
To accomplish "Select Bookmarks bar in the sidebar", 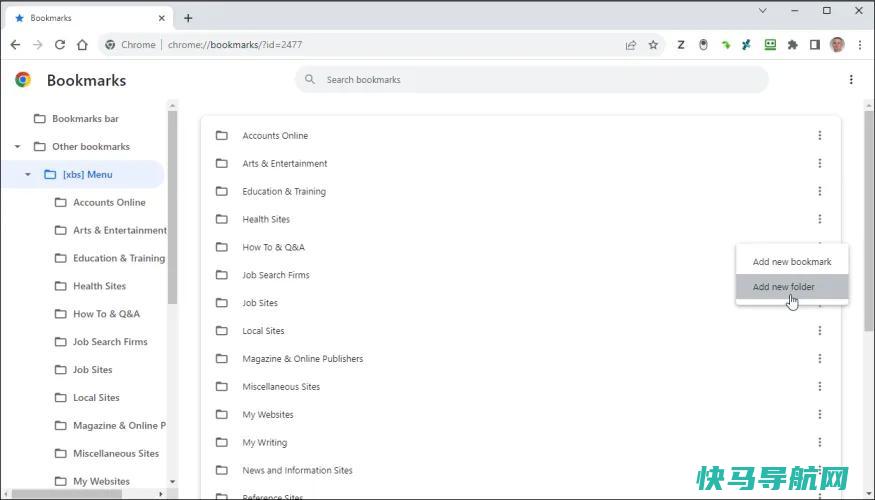I will [84, 119].
